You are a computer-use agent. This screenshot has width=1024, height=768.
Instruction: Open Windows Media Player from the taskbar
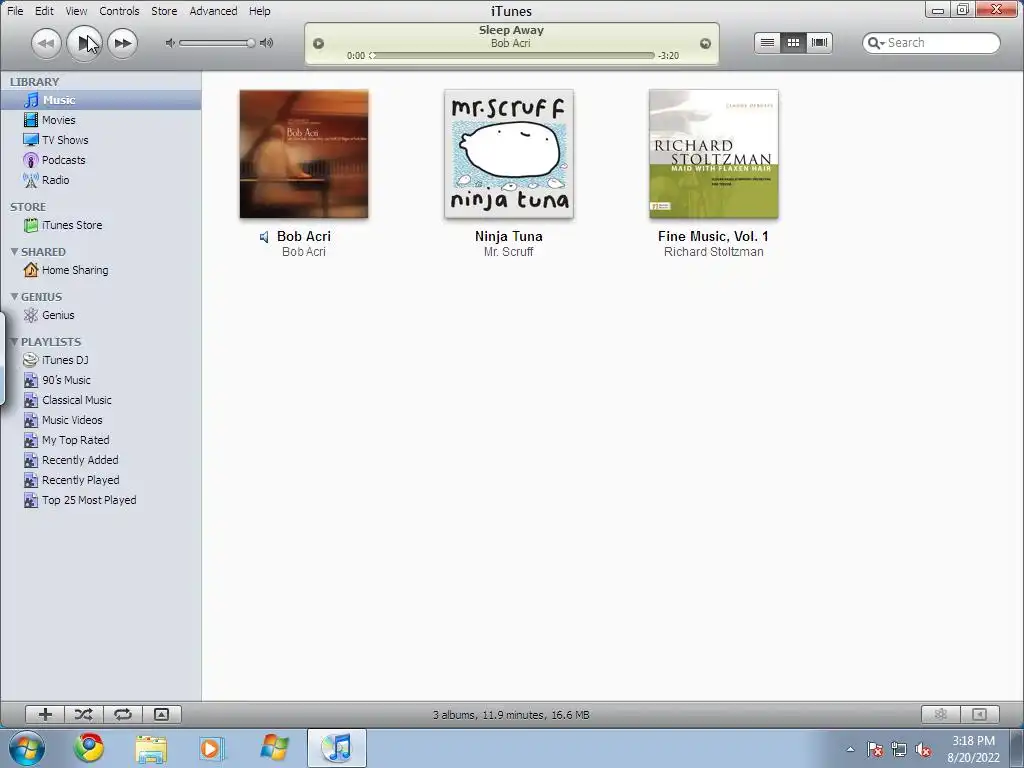pos(212,748)
